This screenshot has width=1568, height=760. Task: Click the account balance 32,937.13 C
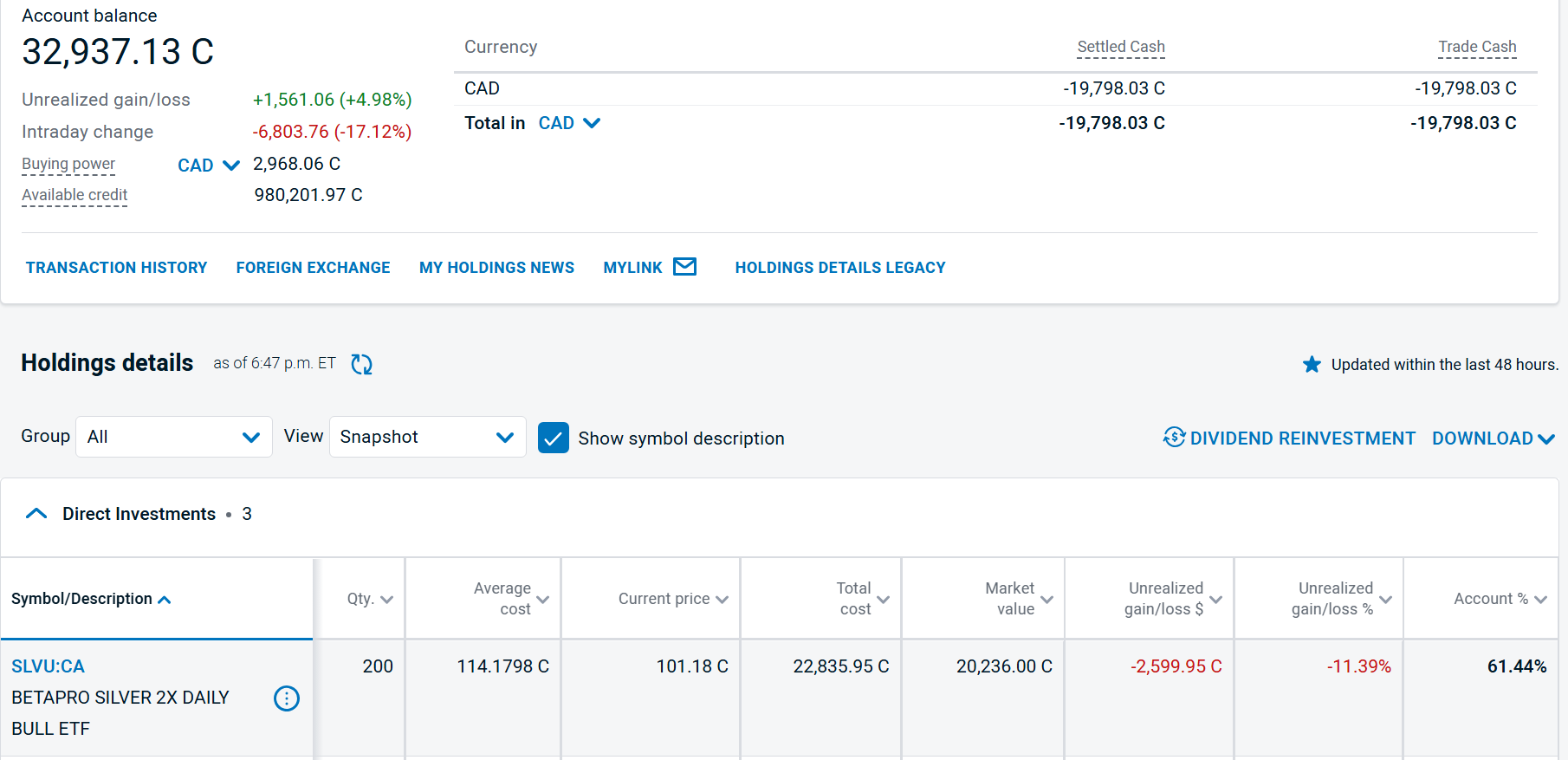(118, 52)
